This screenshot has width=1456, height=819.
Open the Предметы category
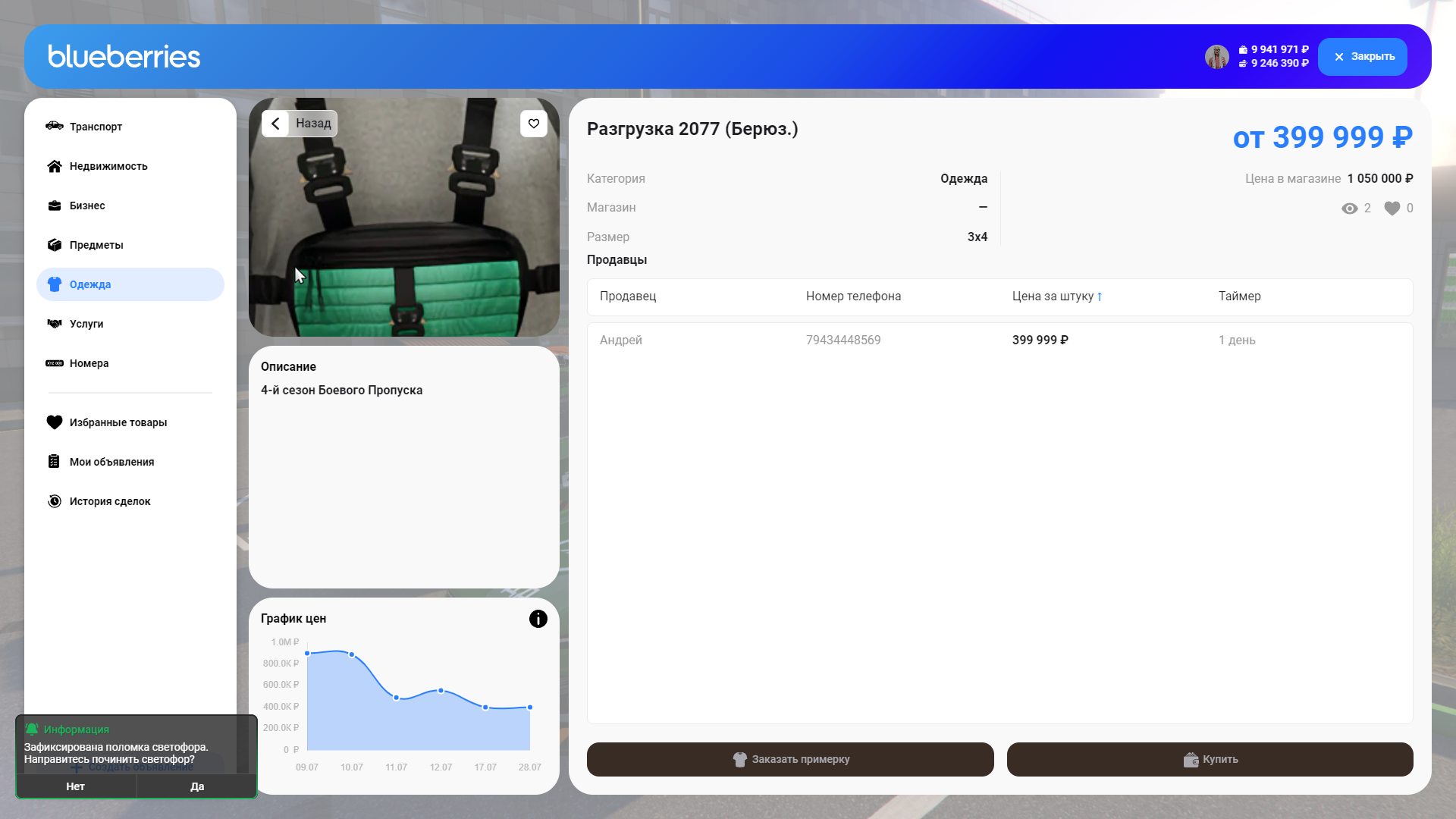point(130,245)
